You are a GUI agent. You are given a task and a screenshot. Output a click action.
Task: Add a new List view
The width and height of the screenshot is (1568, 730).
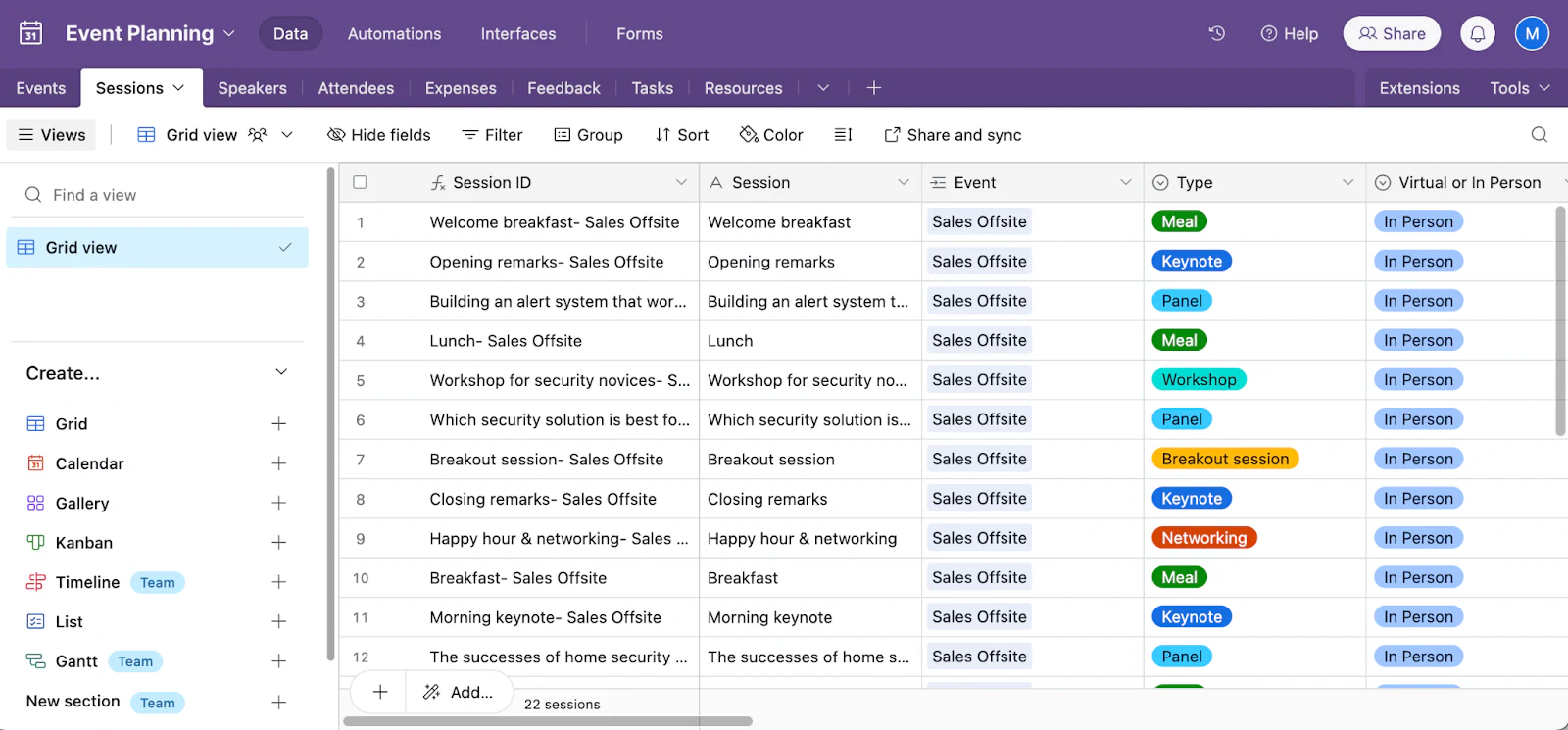[x=278, y=622]
